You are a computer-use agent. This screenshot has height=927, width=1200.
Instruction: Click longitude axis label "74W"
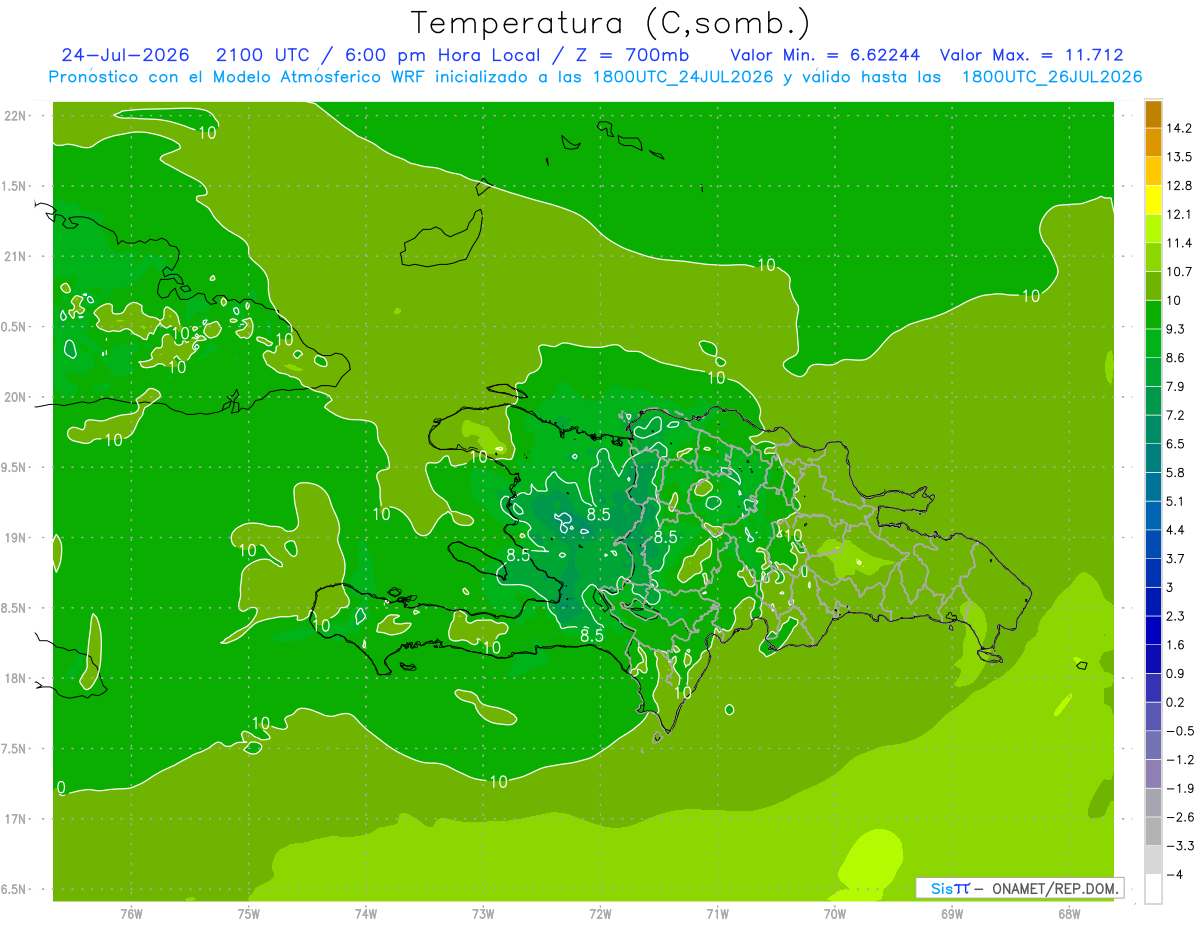point(365,913)
